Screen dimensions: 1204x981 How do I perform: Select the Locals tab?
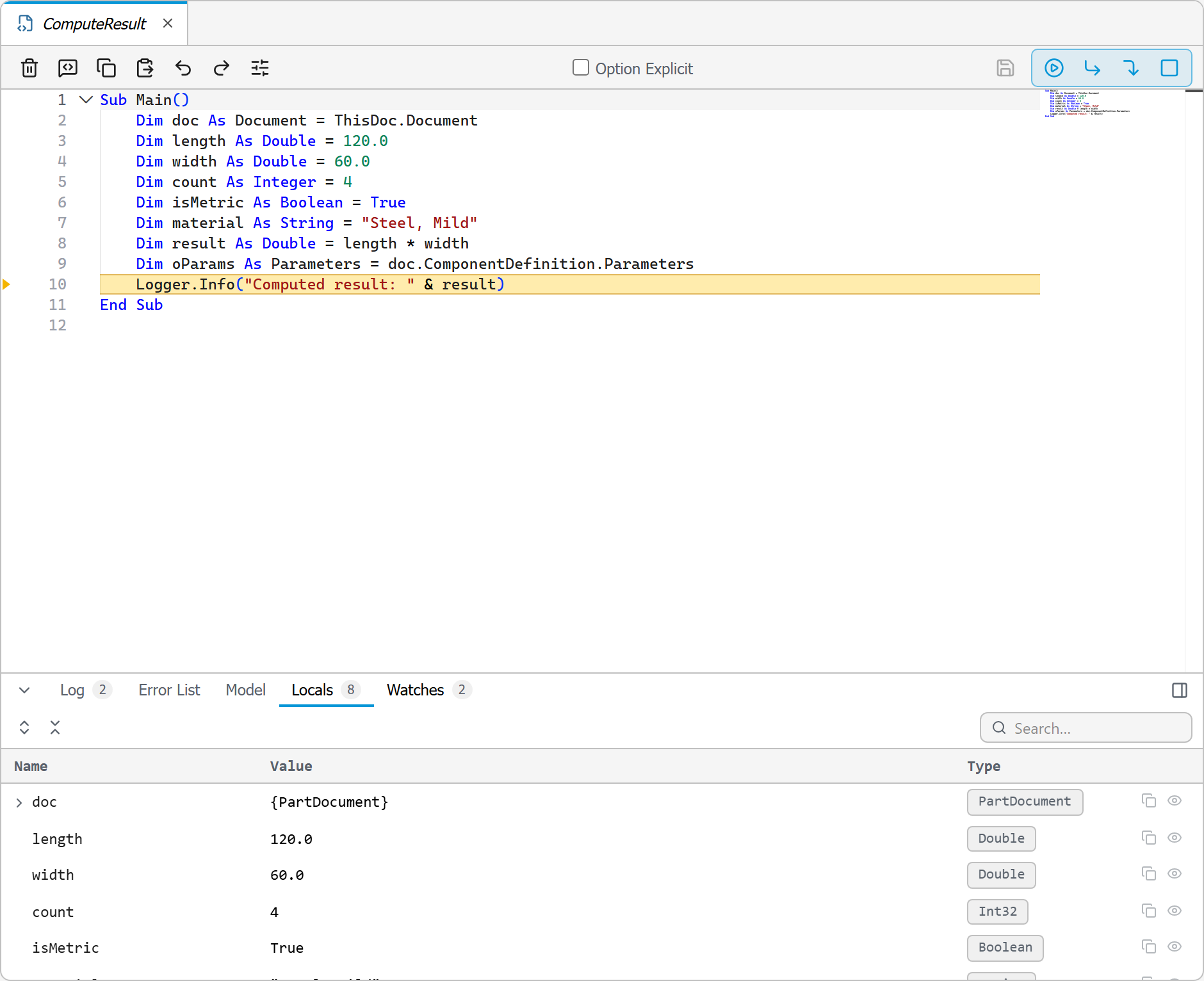tap(326, 690)
